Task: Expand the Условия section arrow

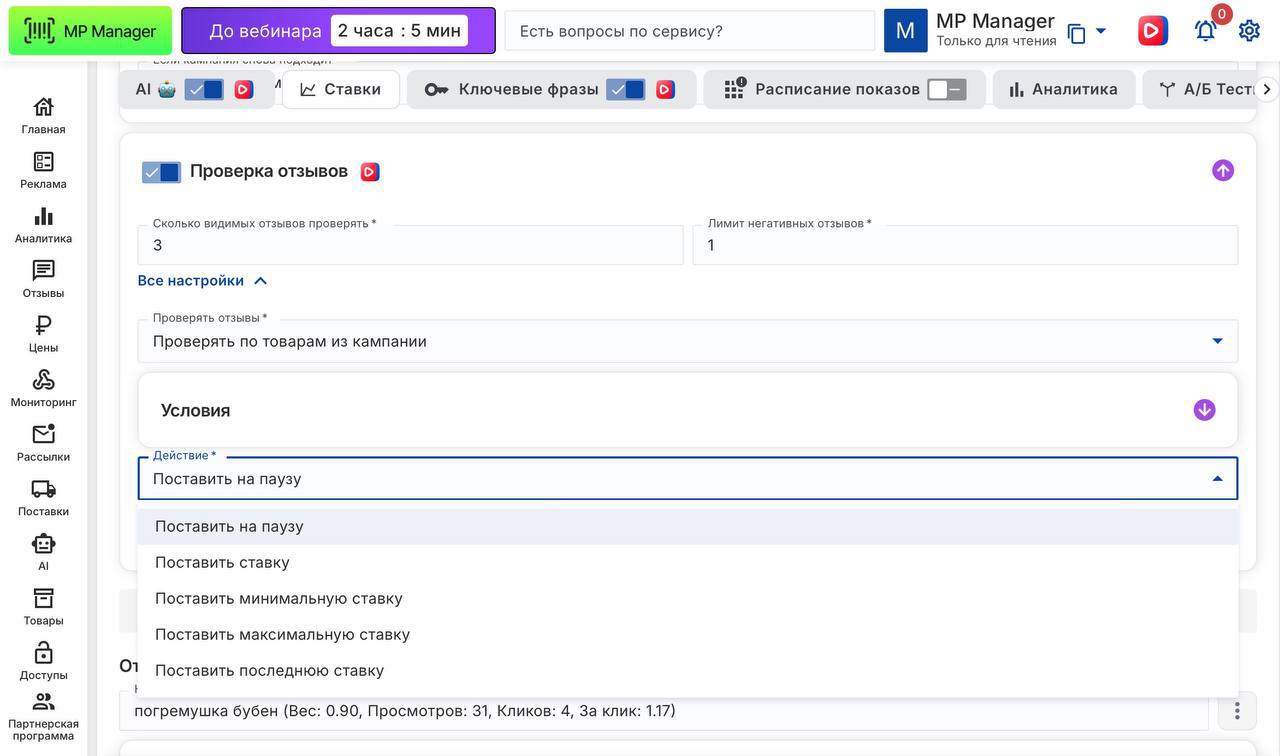Action: (1204, 410)
